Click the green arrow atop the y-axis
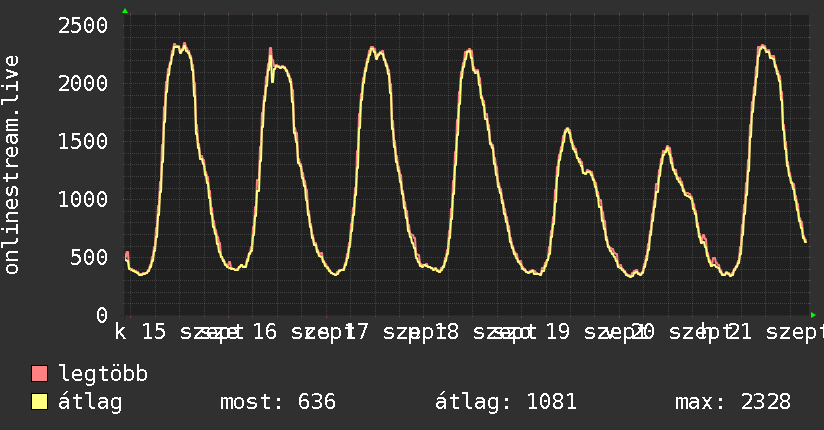This screenshot has width=824, height=430. [125, 11]
